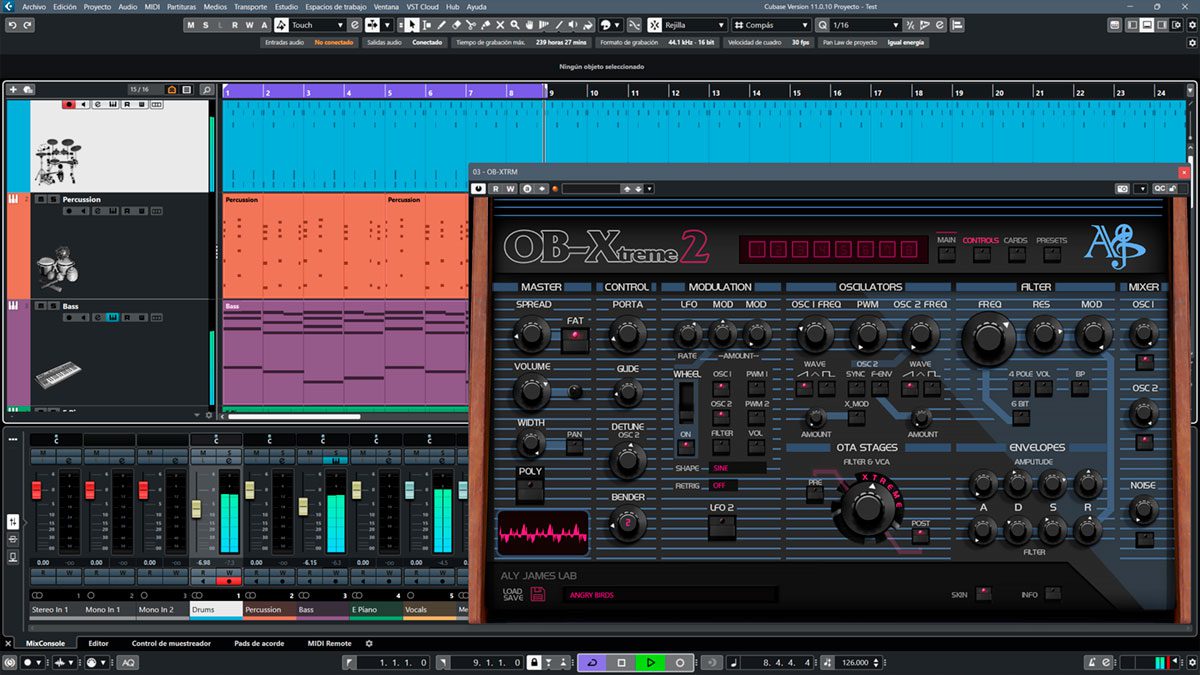This screenshot has height=675, width=1200.
Task: Click the QC quick controls button
Action: [x=1159, y=188]
